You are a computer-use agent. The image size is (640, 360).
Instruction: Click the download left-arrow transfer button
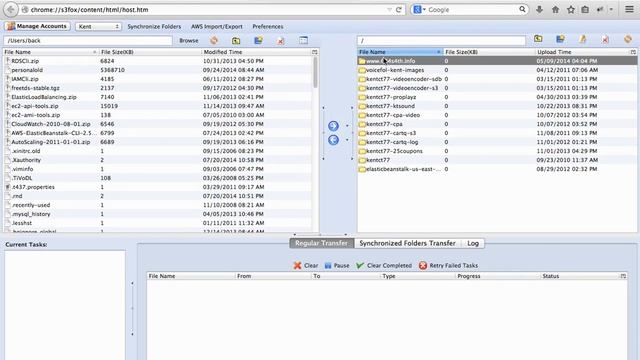(333, 140)
